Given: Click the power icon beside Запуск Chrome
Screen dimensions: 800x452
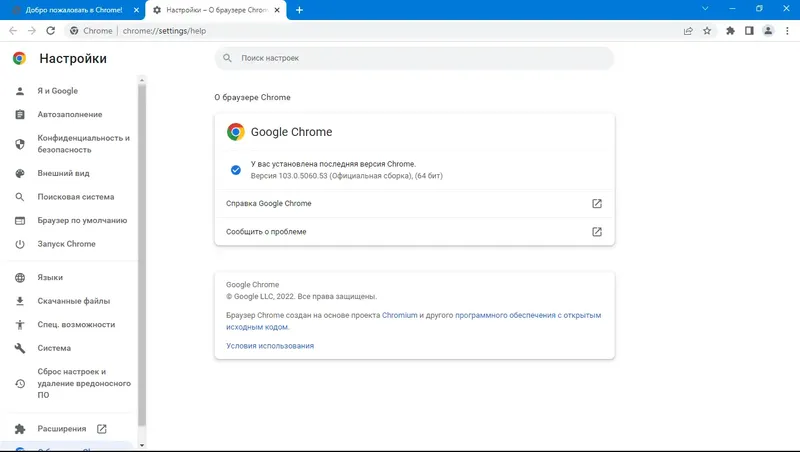Looking at the screenshot, I should point(20,244).
